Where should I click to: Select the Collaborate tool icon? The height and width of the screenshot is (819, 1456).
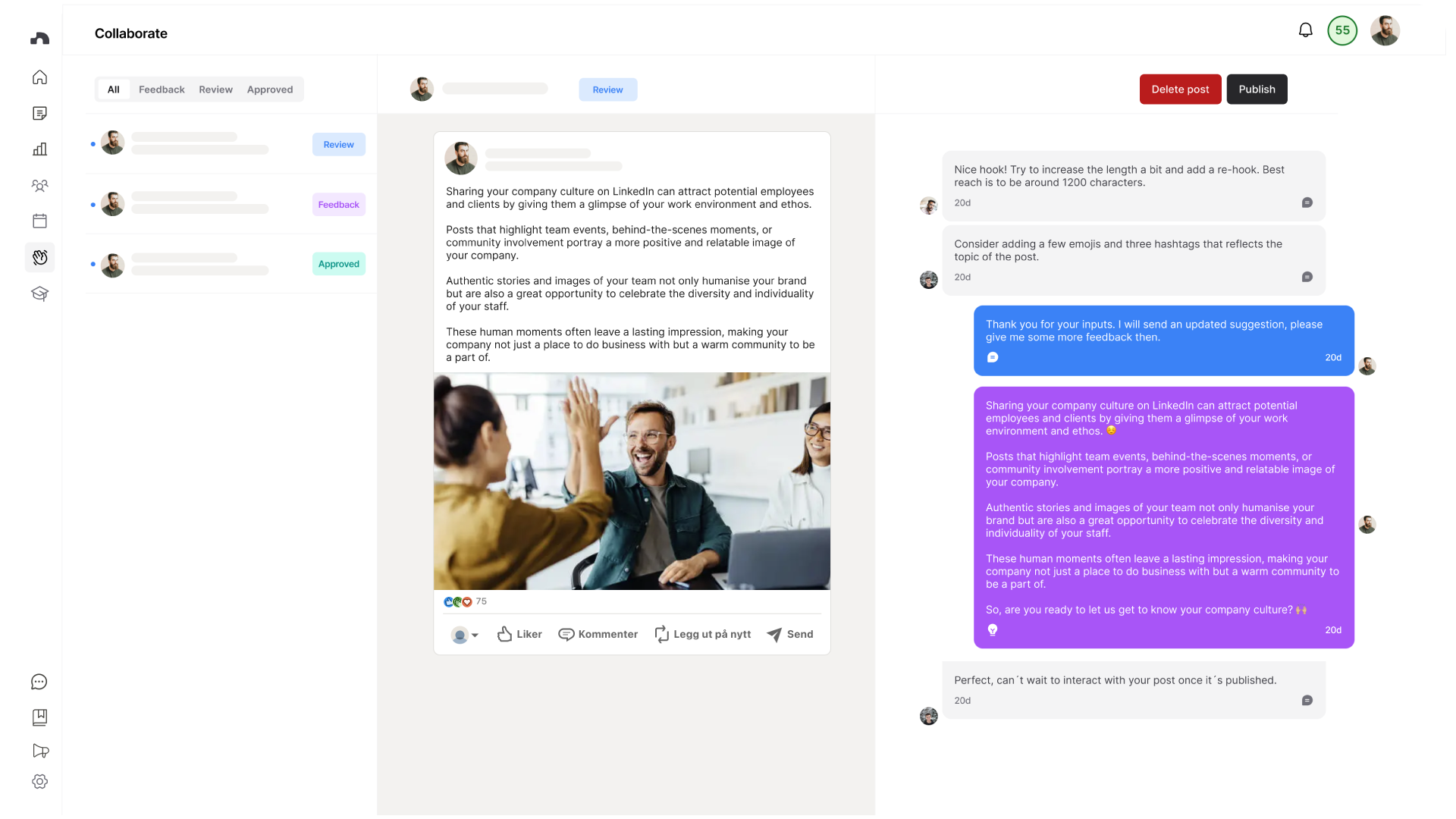(40, 257)
